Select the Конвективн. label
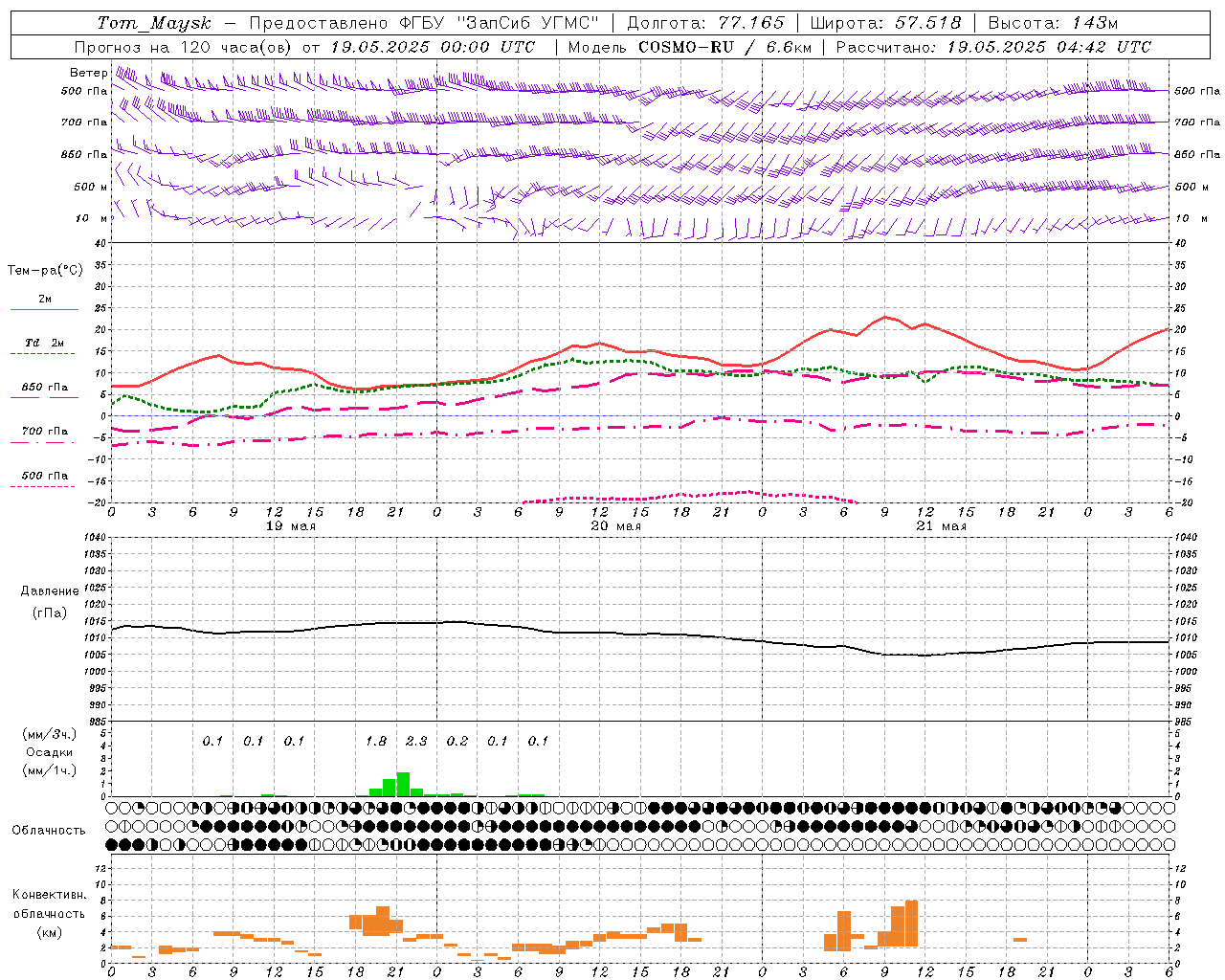The image size is (1225, 980). click(x=49, y=895)
